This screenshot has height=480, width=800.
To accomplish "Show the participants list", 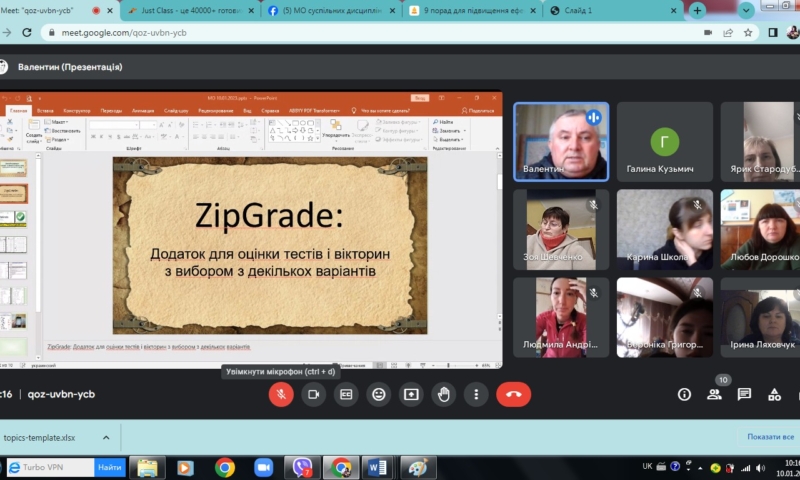I will (x=714, y=394).
